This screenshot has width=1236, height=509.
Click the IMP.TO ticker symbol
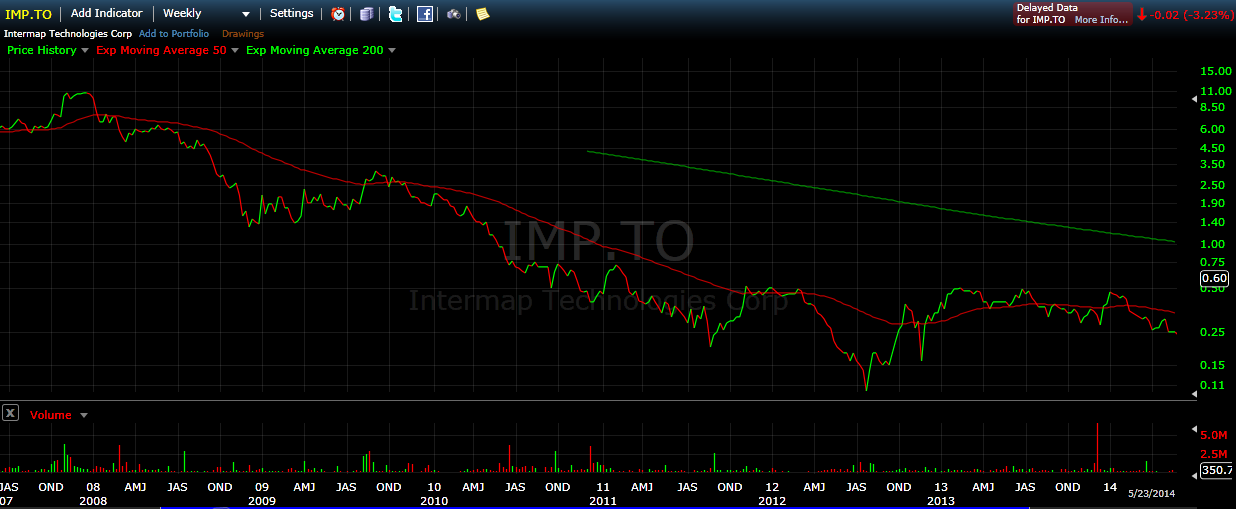(29, 14)
